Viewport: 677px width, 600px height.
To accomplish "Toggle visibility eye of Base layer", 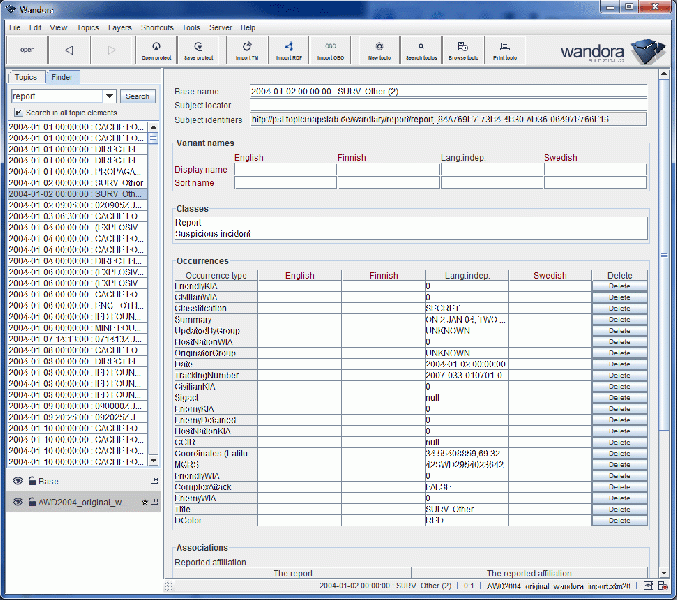I will coord(17,481).
